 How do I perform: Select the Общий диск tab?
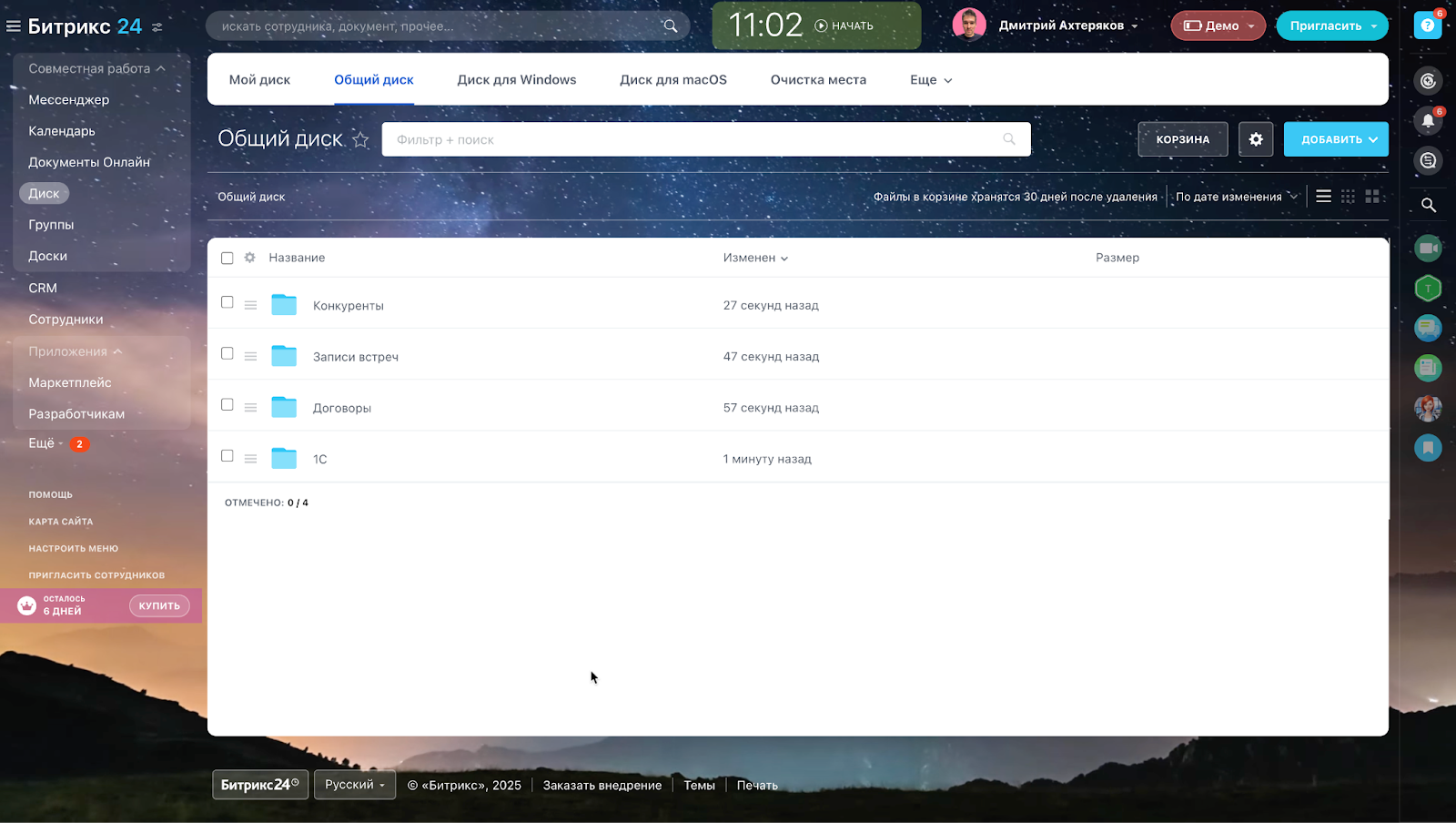(374, 80)
